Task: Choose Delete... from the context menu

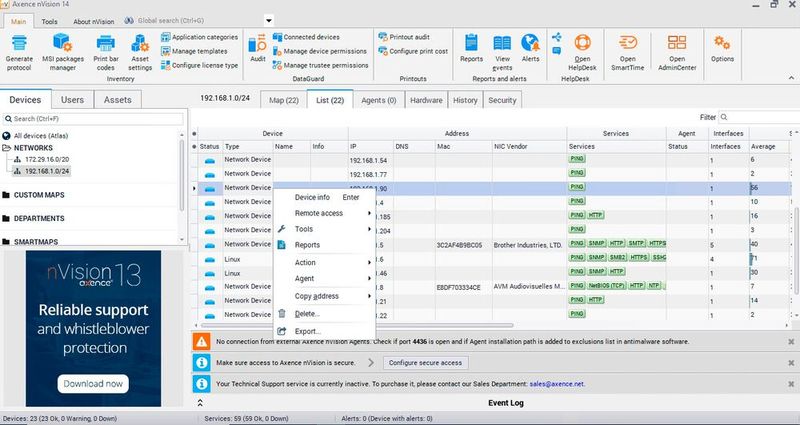Action: 307,314
